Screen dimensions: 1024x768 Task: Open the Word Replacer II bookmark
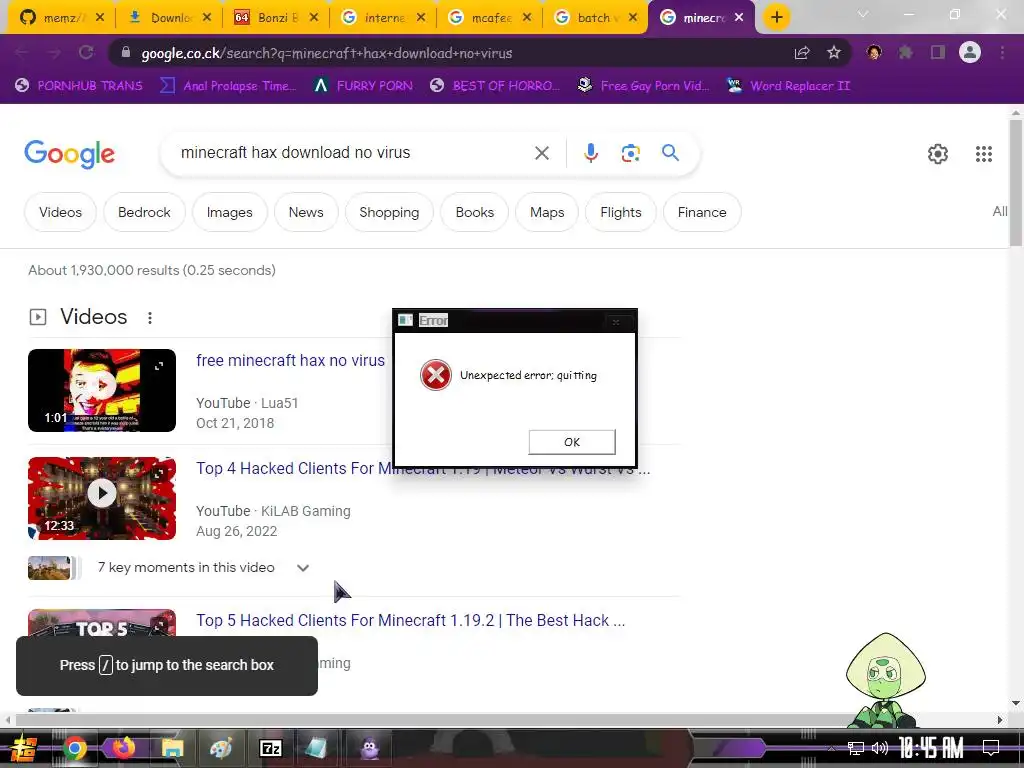tap(789, 86)
